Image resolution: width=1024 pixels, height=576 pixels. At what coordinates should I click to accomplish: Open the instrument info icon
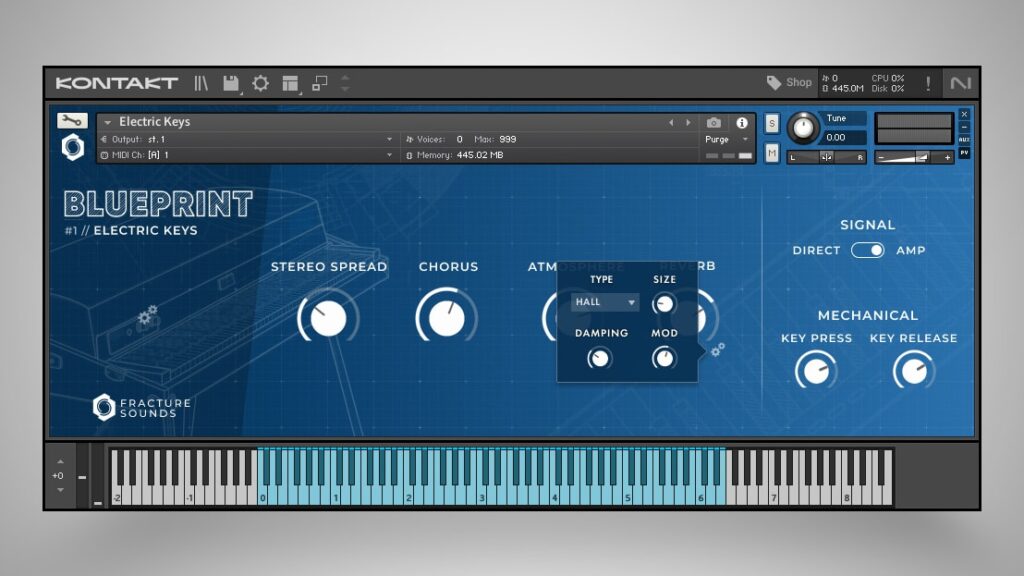click(x=742, y=123)
